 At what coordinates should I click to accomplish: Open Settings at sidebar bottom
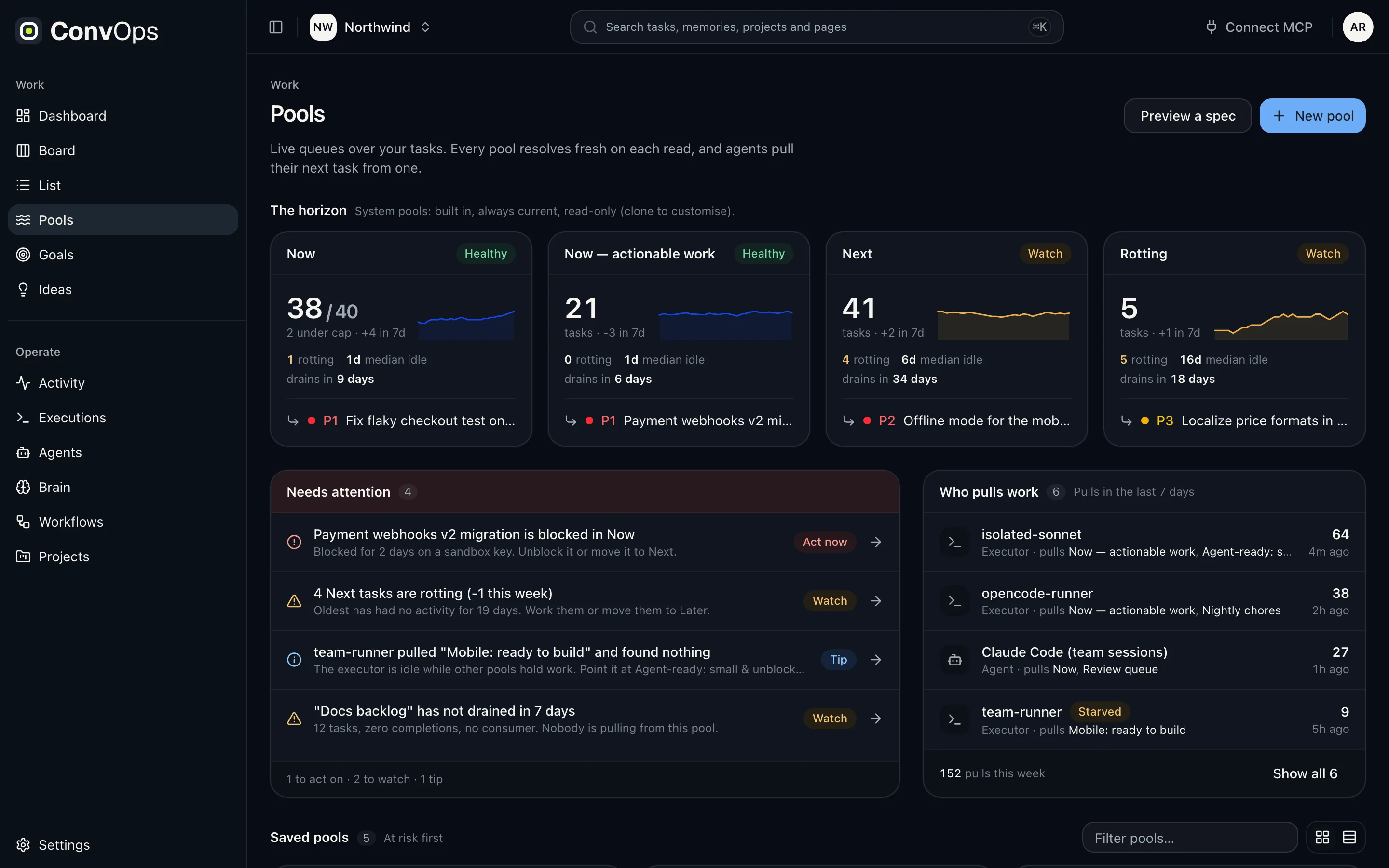(x=123, y=845)
